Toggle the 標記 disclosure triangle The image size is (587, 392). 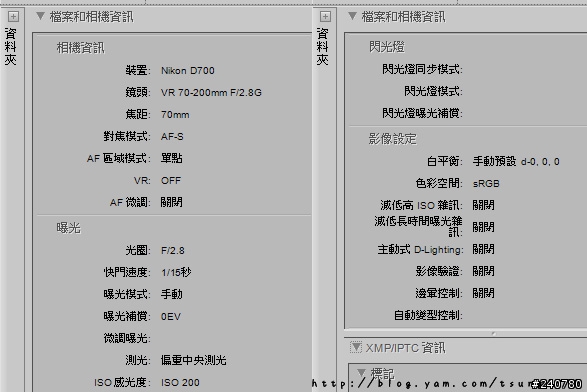click(361, 373)
